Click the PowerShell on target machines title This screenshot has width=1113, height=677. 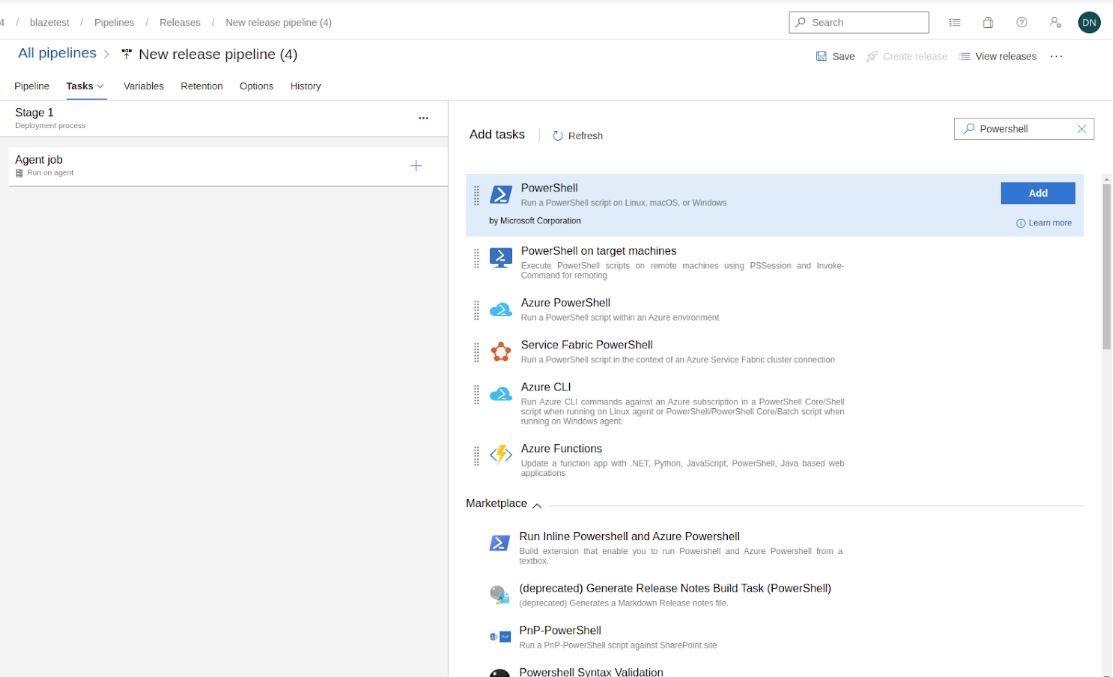point(598,251)
